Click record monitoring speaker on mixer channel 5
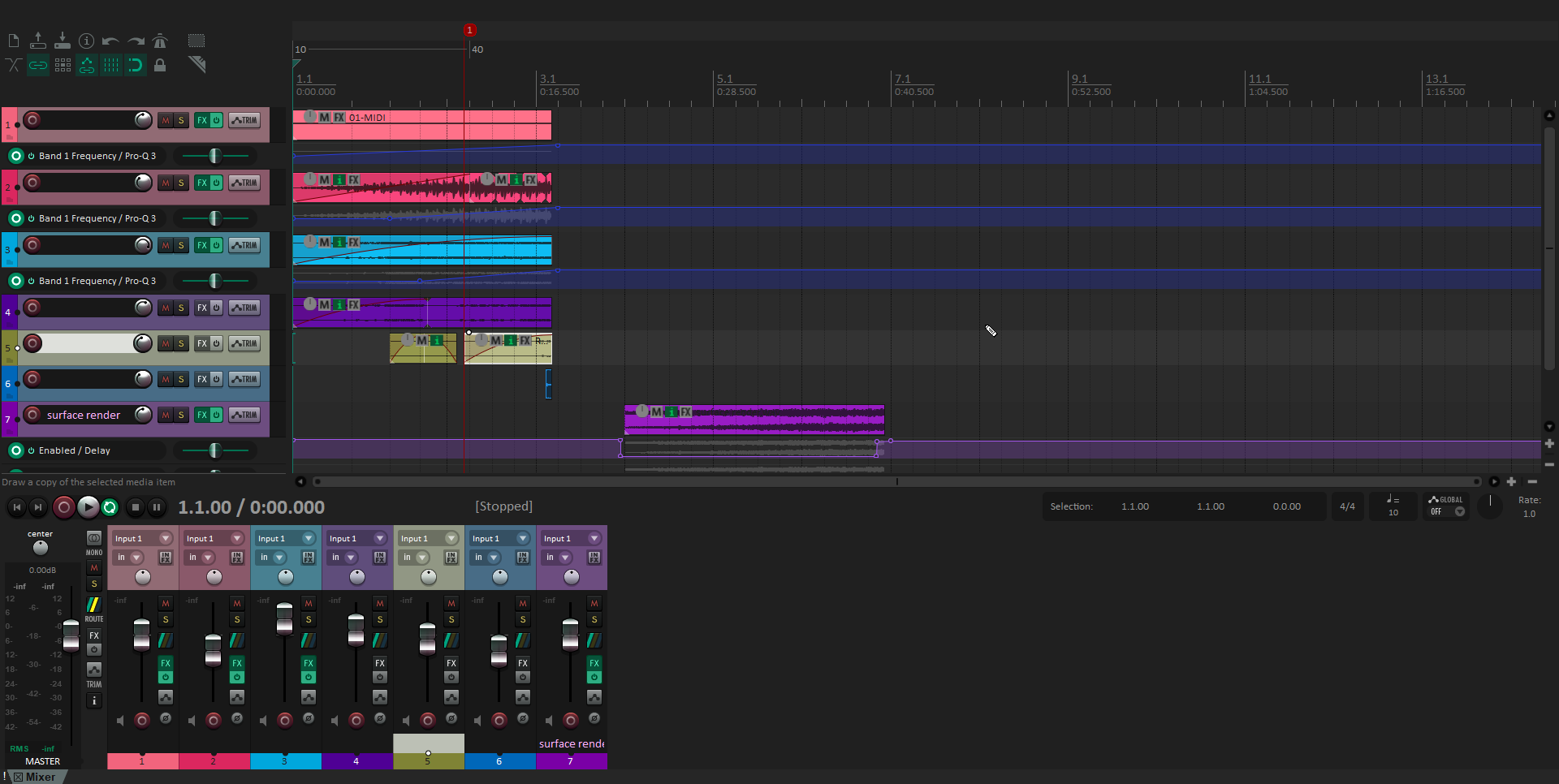 (406, 720)
